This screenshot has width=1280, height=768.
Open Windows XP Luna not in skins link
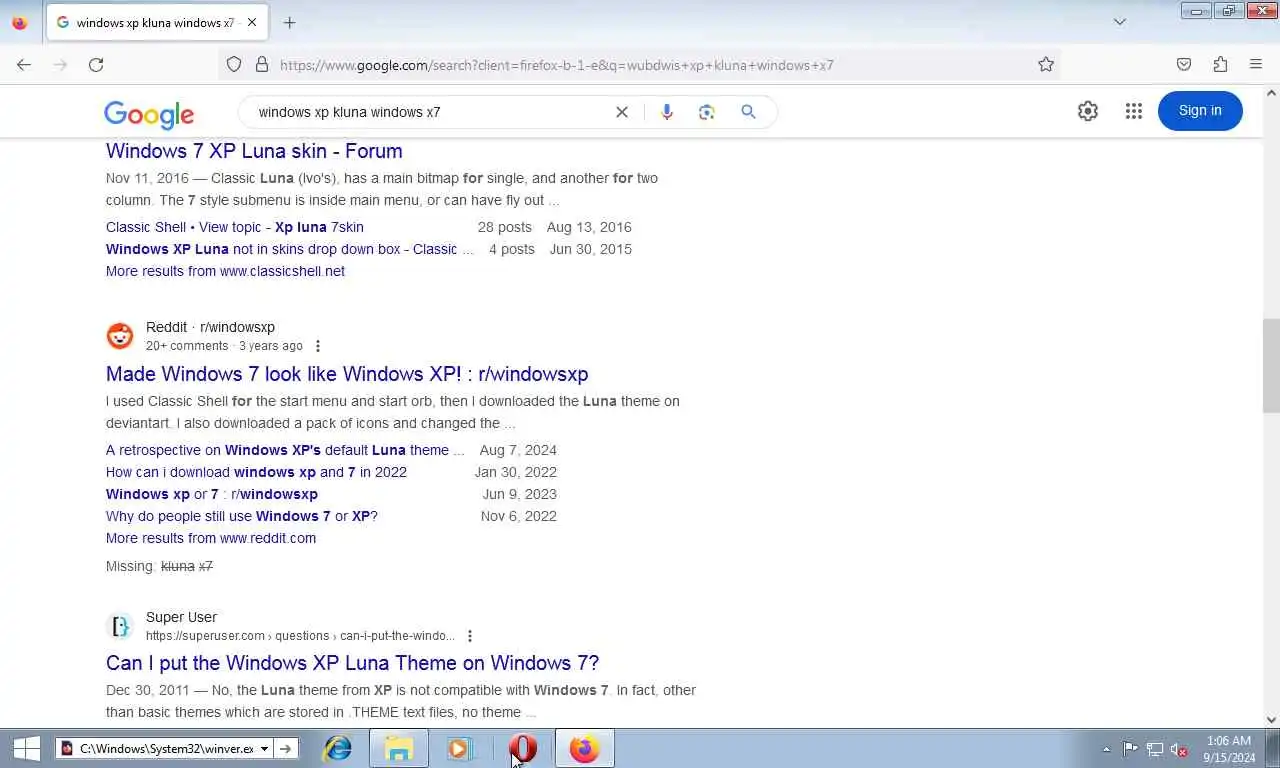click(289, 249)
